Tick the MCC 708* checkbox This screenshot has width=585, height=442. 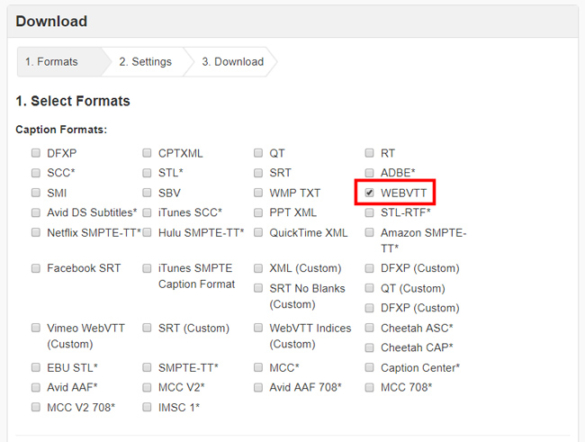(x=369, y=387)
